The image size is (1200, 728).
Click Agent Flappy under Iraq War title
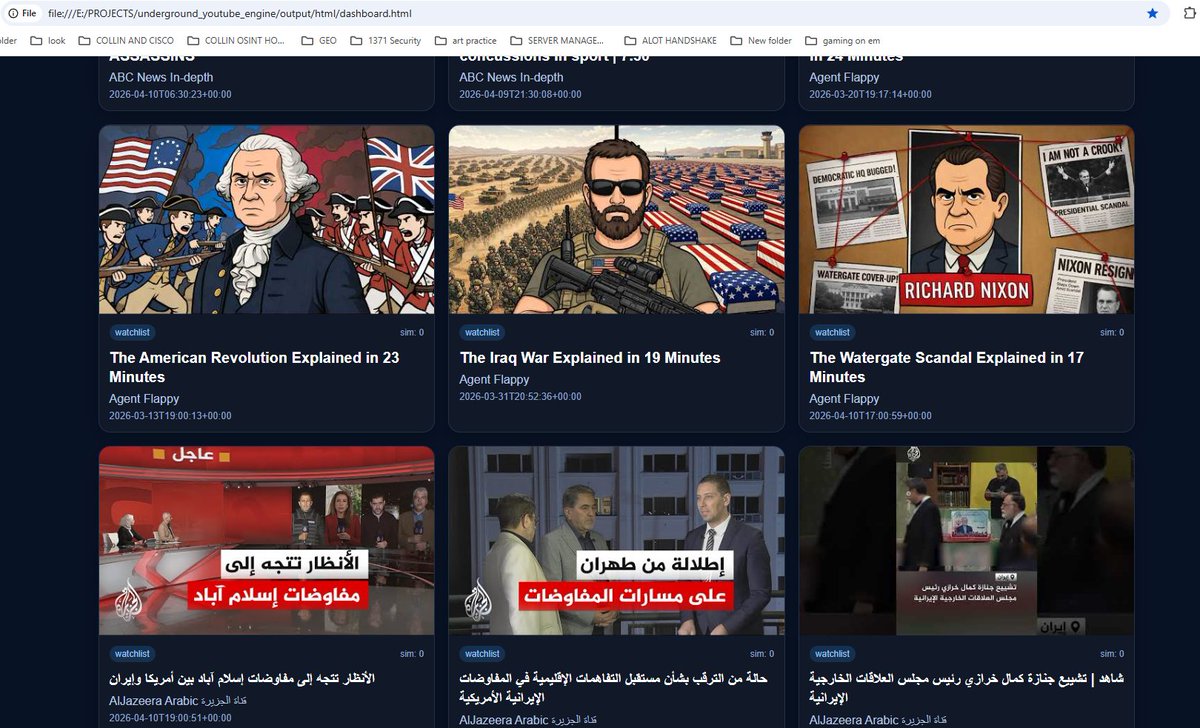point(494,380)
